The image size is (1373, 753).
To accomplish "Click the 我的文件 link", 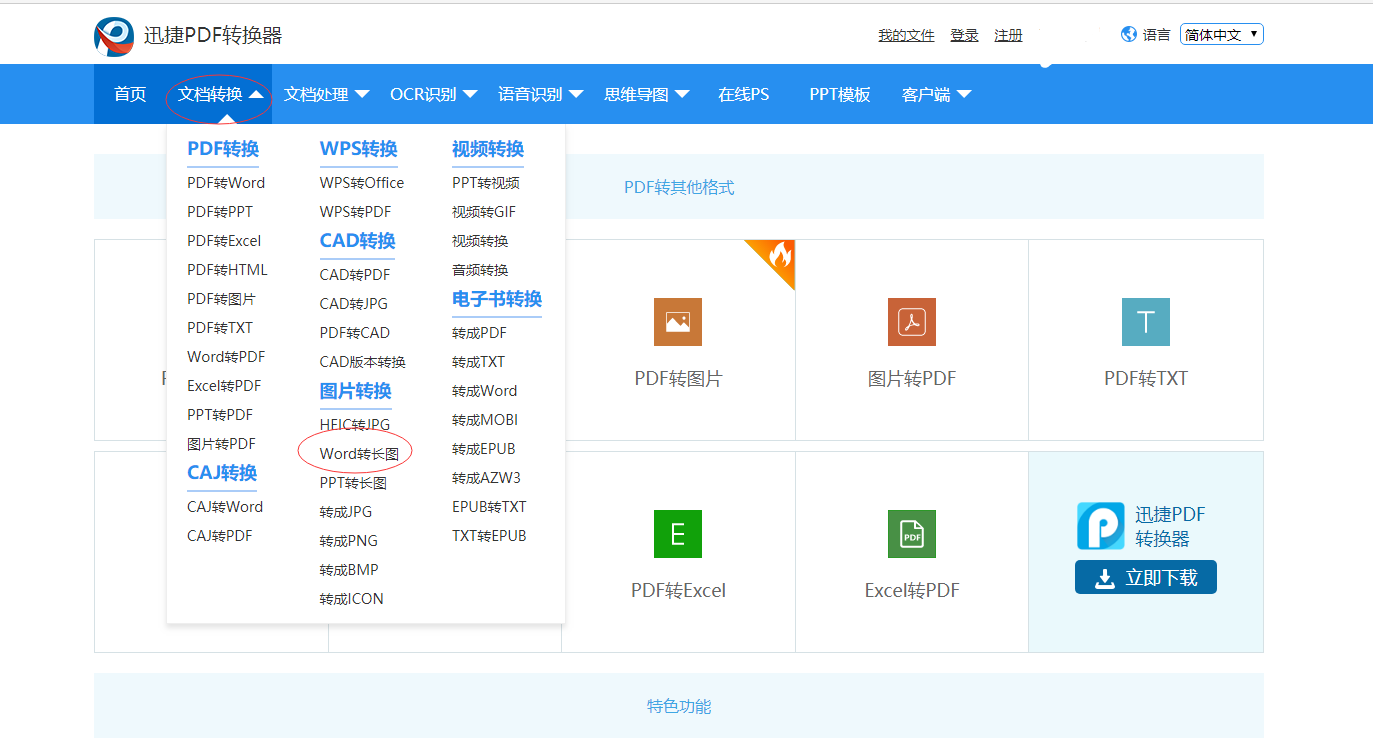I will [x=906, y=35].
